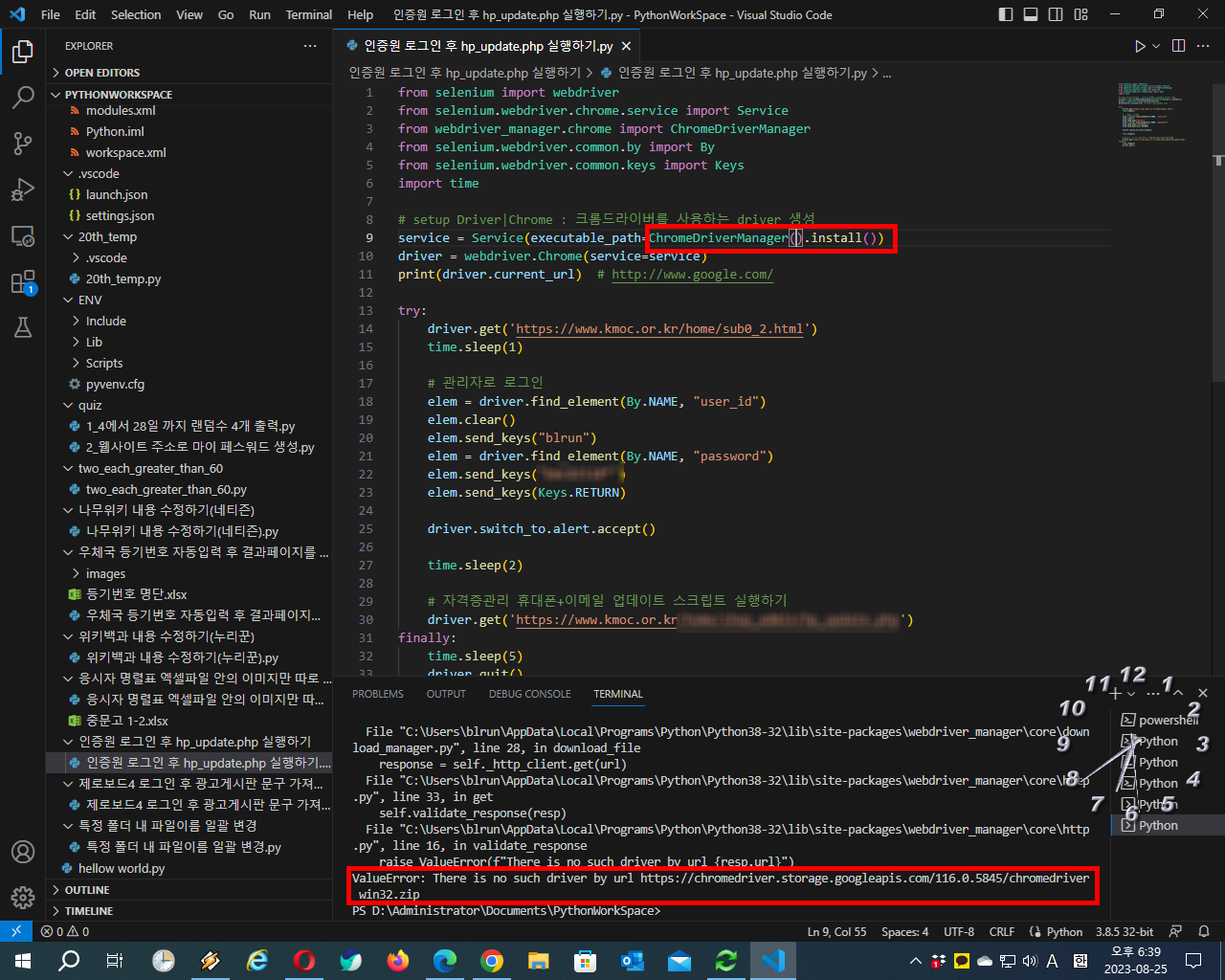1225x980 pixels.
Task: Open Source Control view
Action: 23,143
